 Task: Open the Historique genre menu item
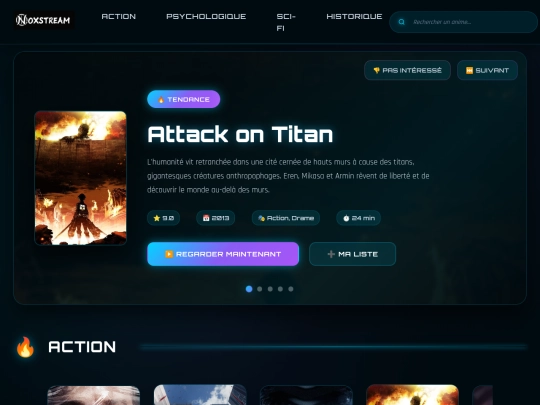[x=354, y=17]
